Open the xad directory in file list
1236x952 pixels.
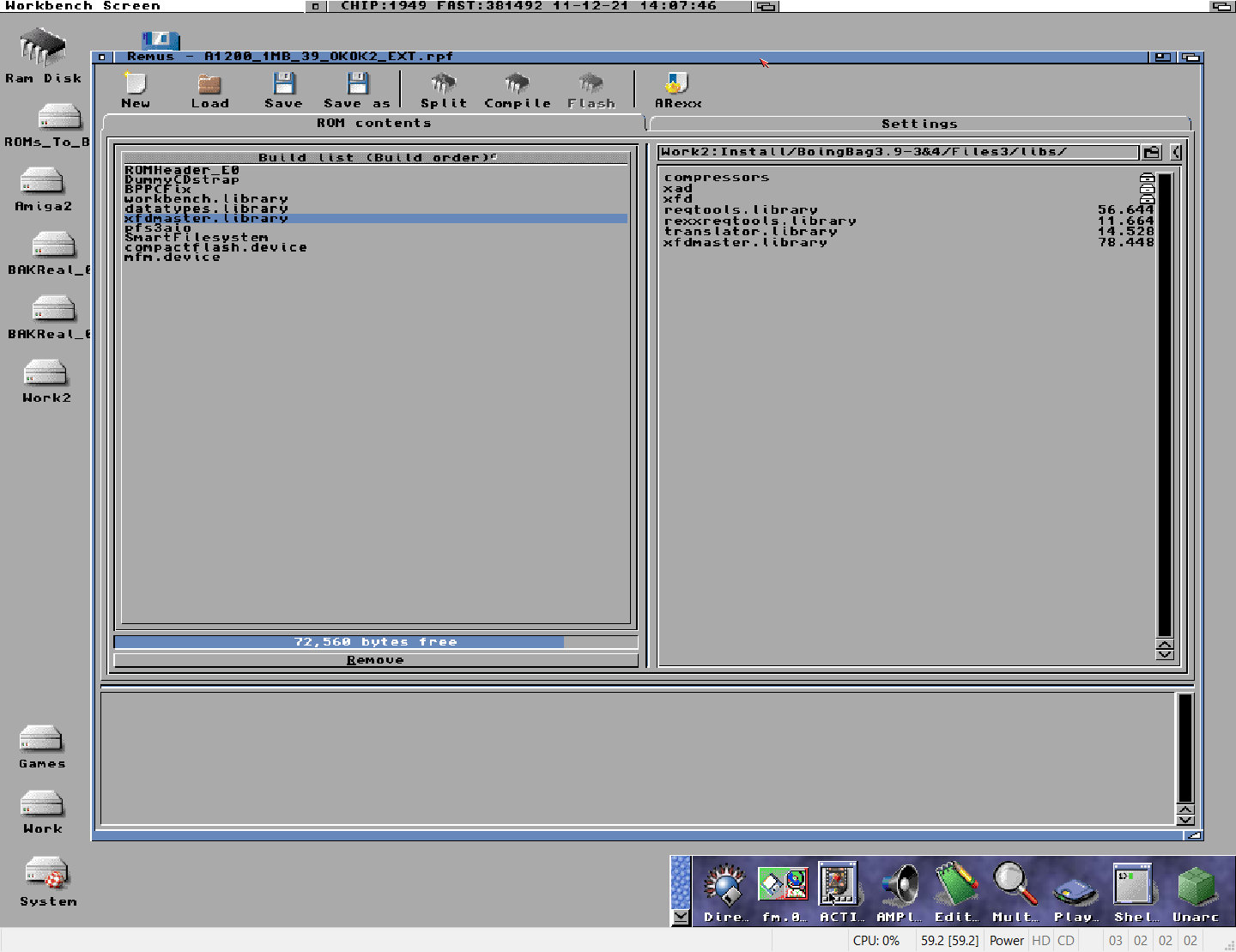pos(908,188)
